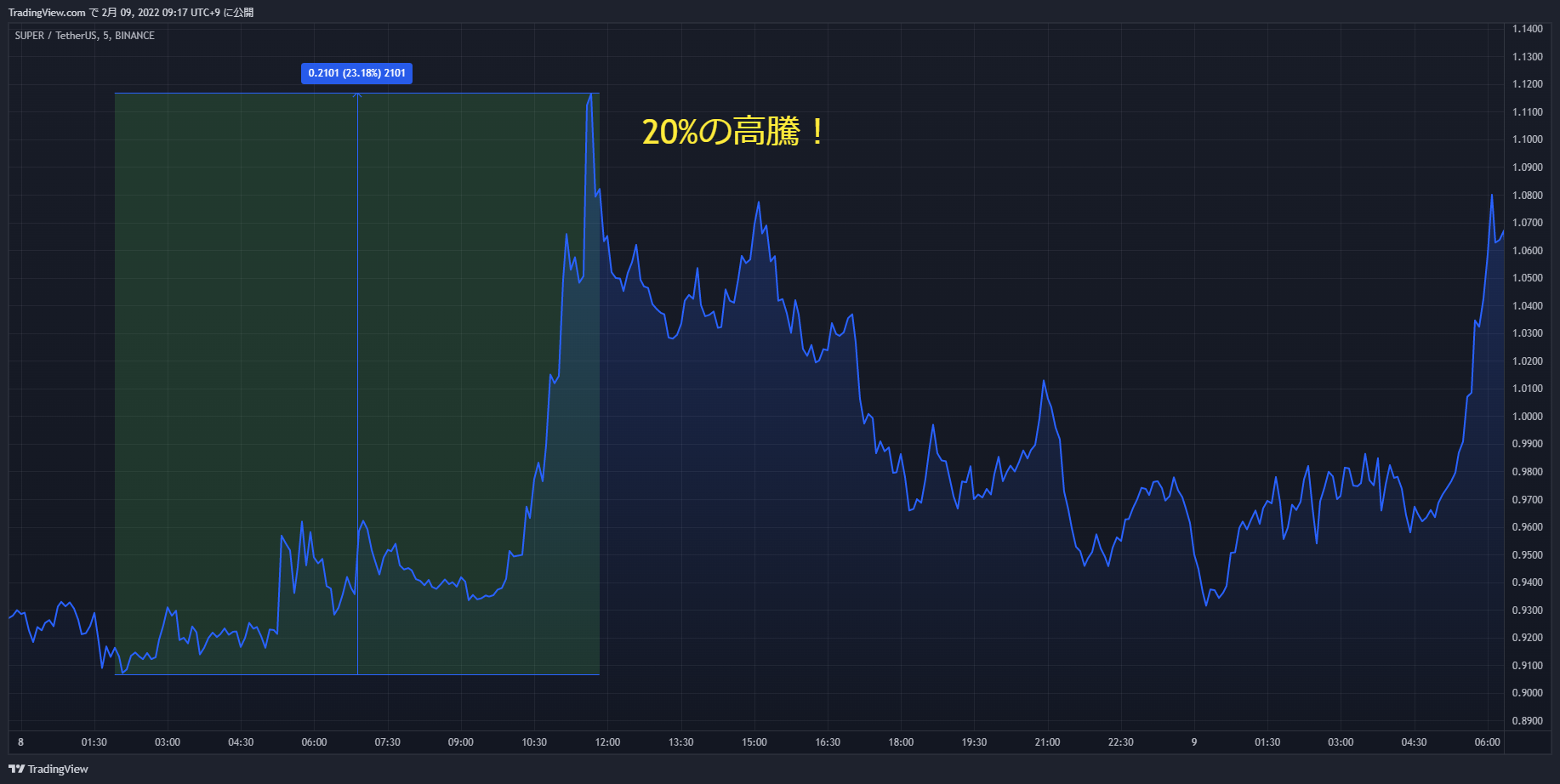
Task: Click time axis label 16:30
Action: point(828,742)
